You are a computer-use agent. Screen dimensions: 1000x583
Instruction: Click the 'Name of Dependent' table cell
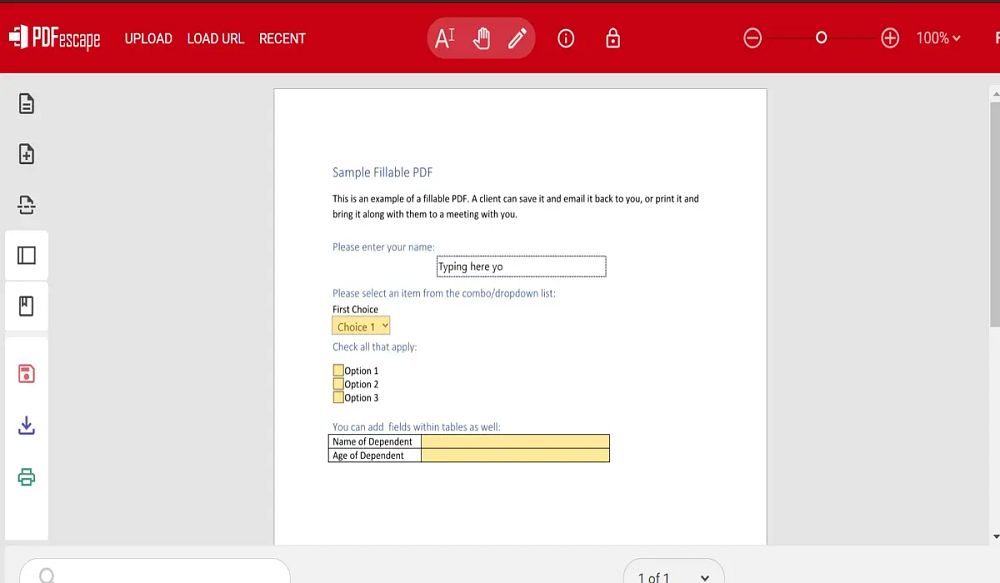[x=375, y=441]
